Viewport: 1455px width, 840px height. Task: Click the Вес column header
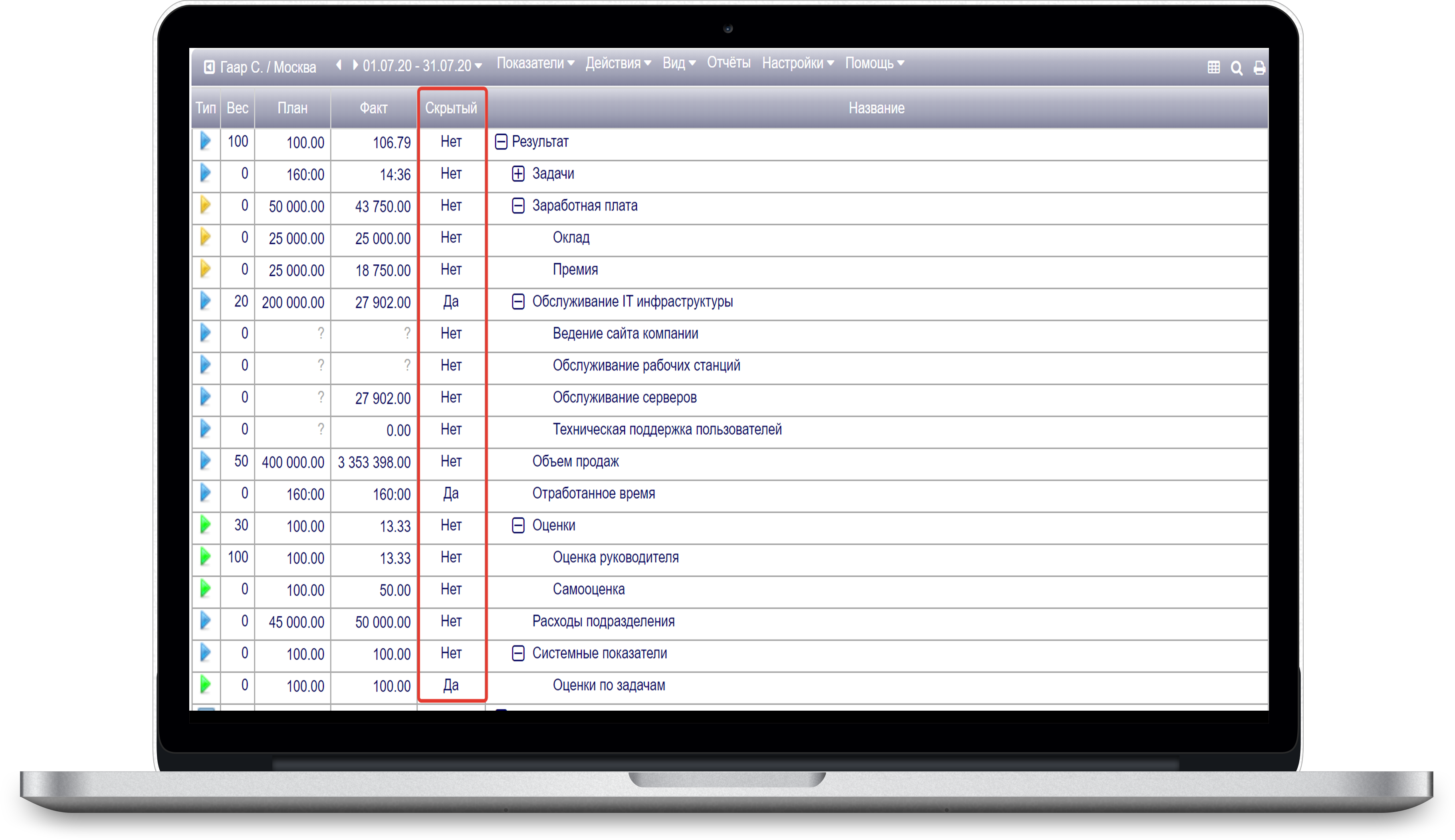[x=237, y=108]
